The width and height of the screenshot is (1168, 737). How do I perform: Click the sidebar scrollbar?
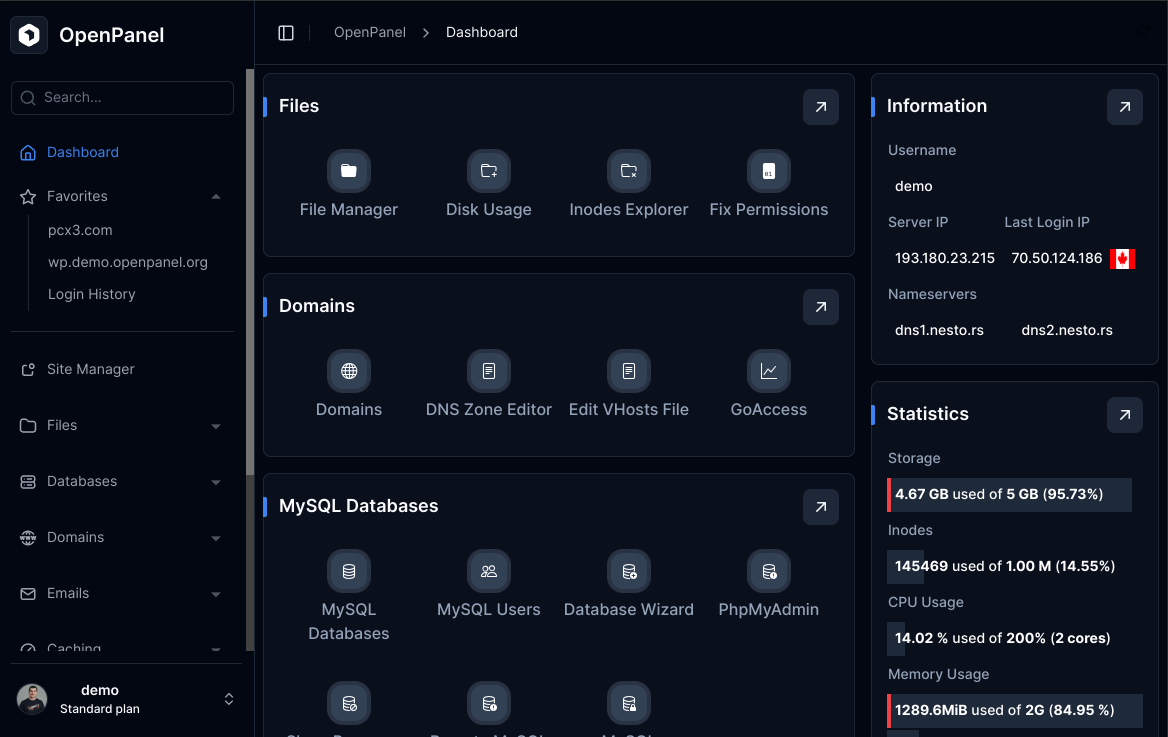click(250, 272)
